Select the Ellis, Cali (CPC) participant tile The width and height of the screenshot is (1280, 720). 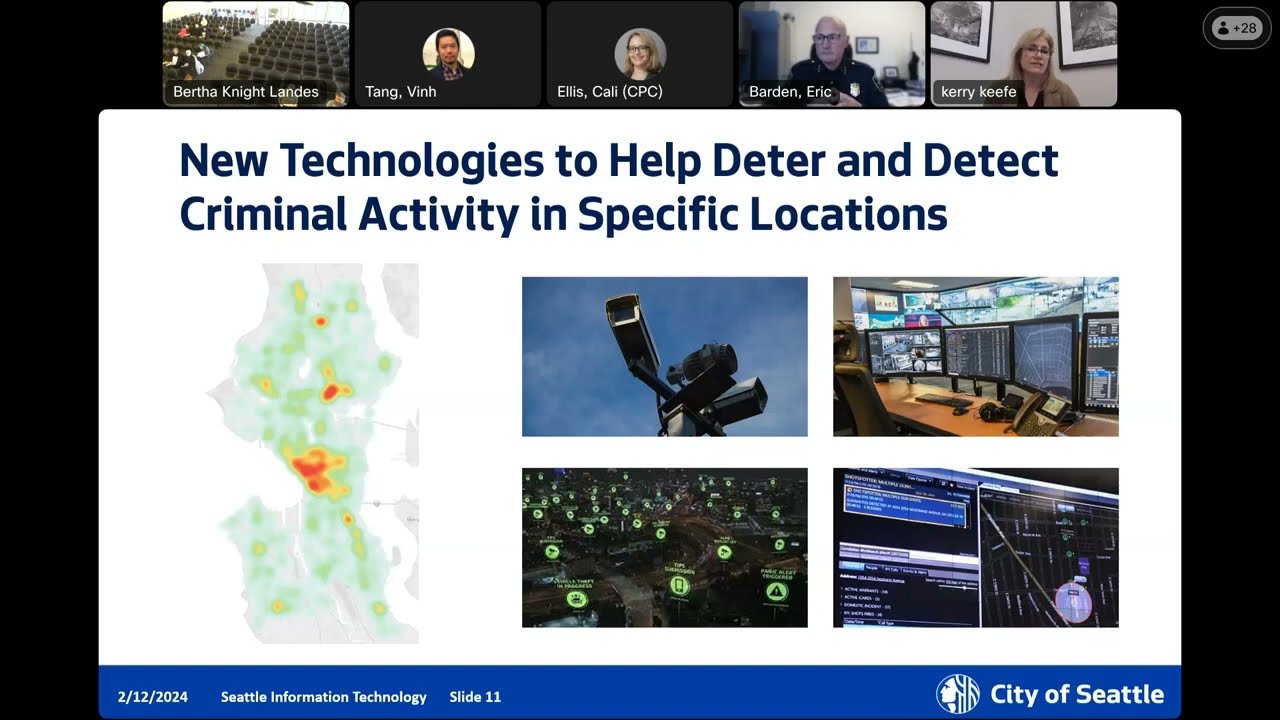[x=640, y=54]
